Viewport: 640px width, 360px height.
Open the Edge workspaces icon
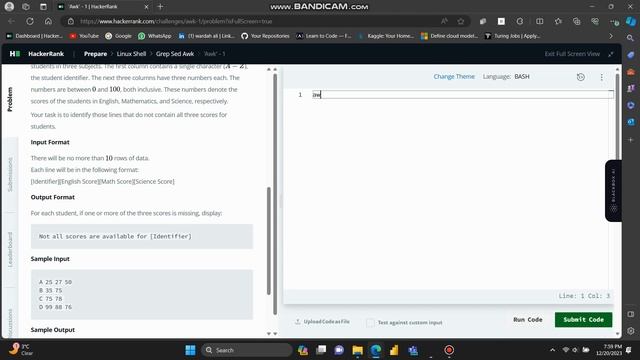26,7
